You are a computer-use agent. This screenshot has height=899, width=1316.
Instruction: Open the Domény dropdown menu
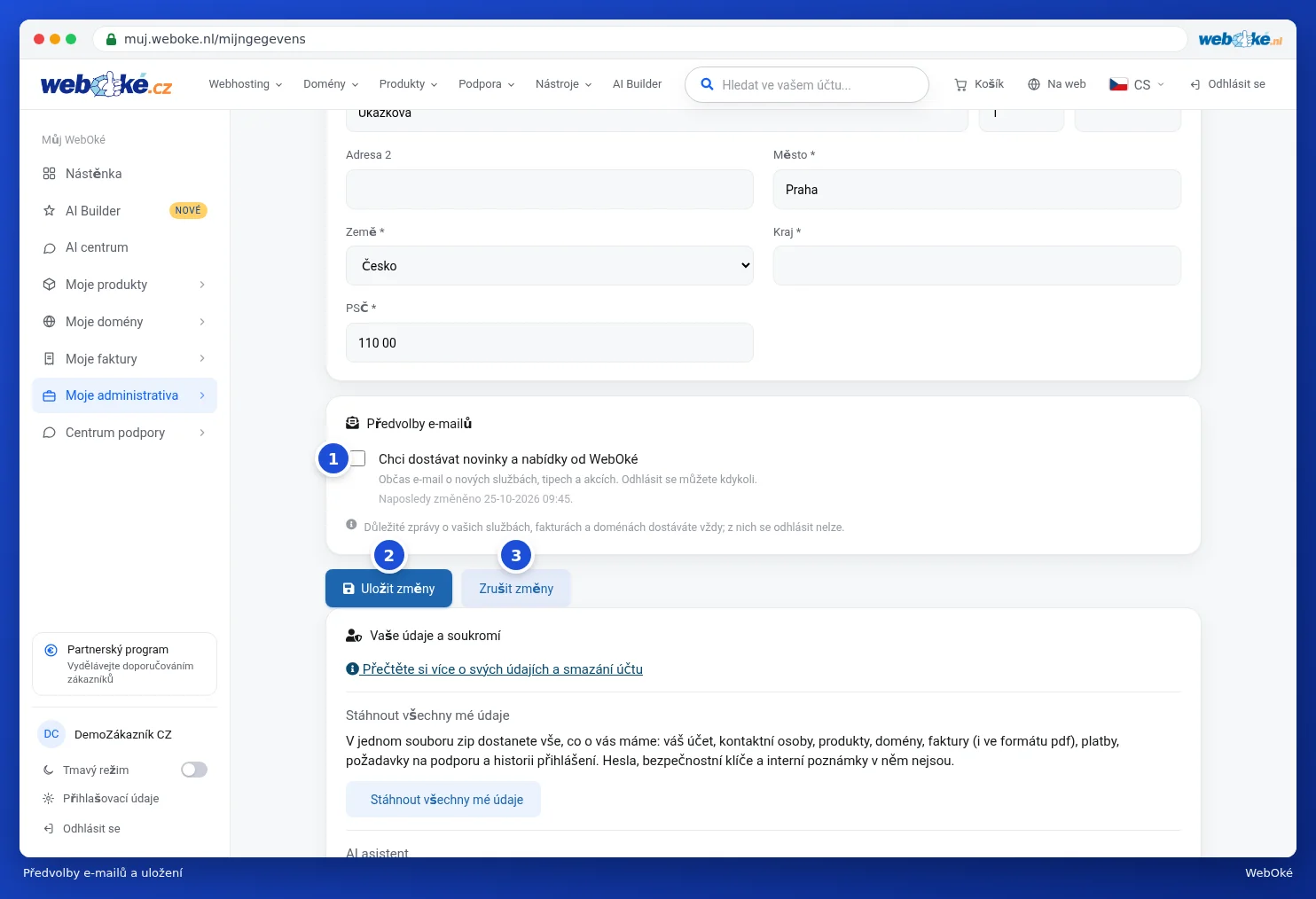point(331,84)
